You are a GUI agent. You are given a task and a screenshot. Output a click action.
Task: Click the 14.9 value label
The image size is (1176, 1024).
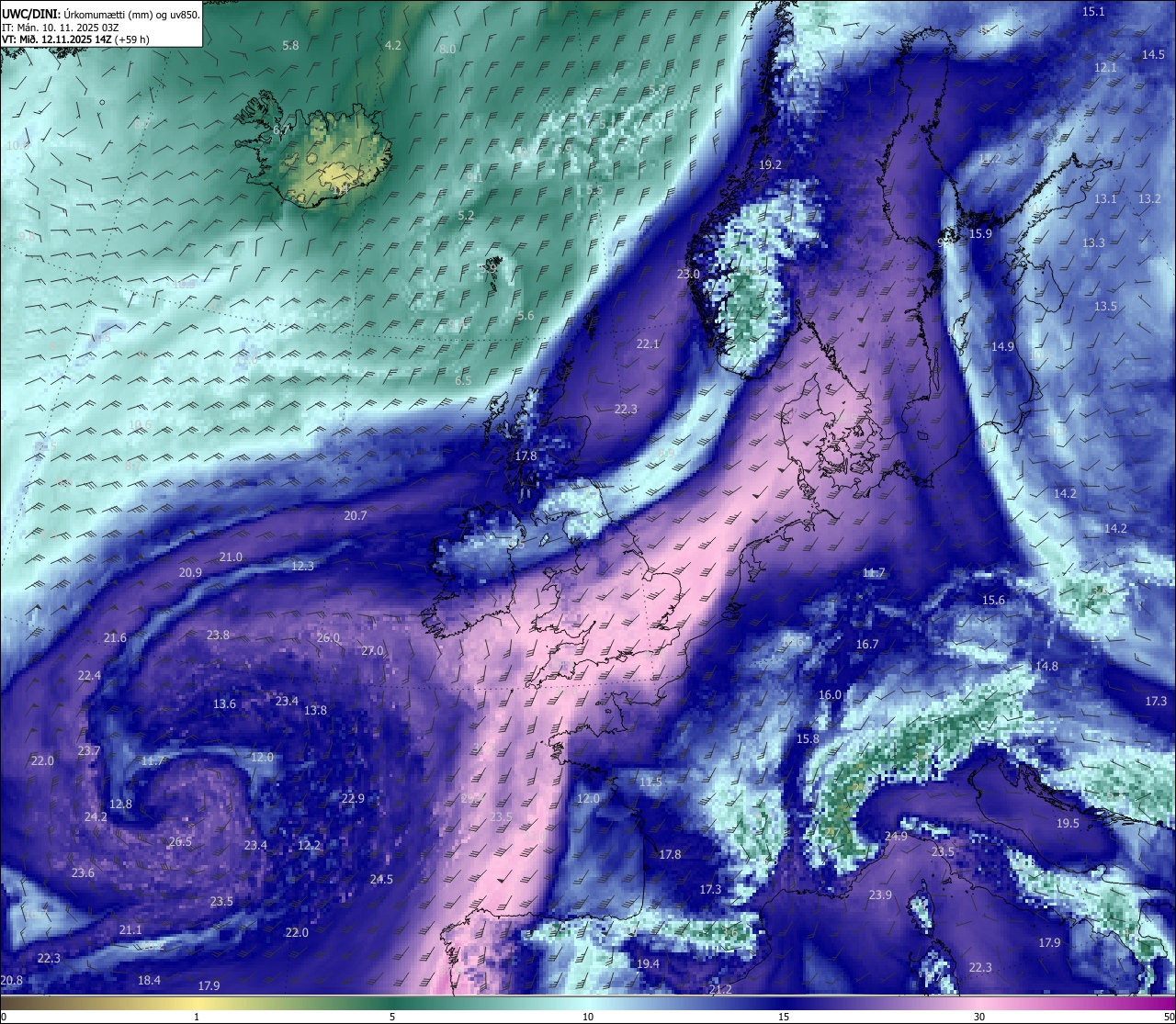[1002, 346]
